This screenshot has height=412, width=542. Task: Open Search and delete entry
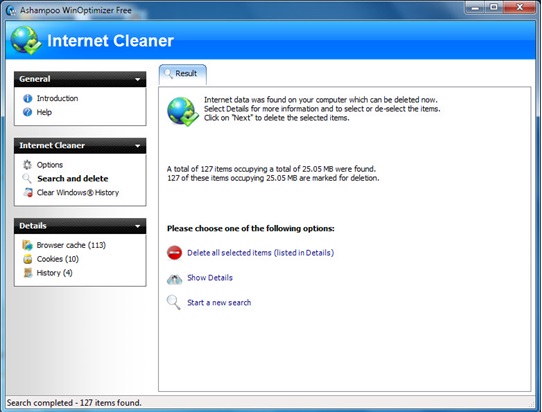[x=73, y=179]
